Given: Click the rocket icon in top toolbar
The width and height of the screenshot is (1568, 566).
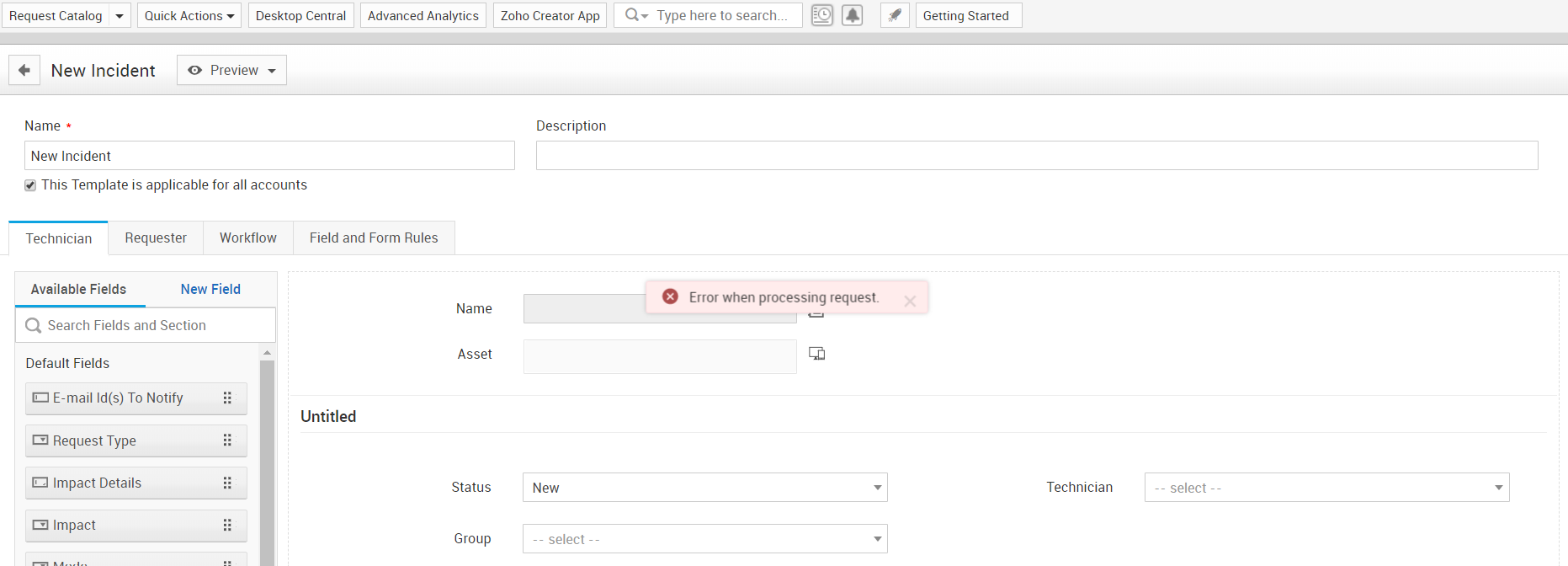Looking at the screenshot, I should tap(895, 15).
